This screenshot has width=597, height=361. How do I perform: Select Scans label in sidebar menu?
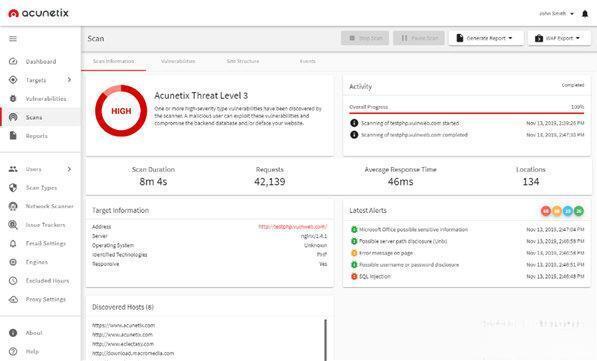[x=34, y=117]
